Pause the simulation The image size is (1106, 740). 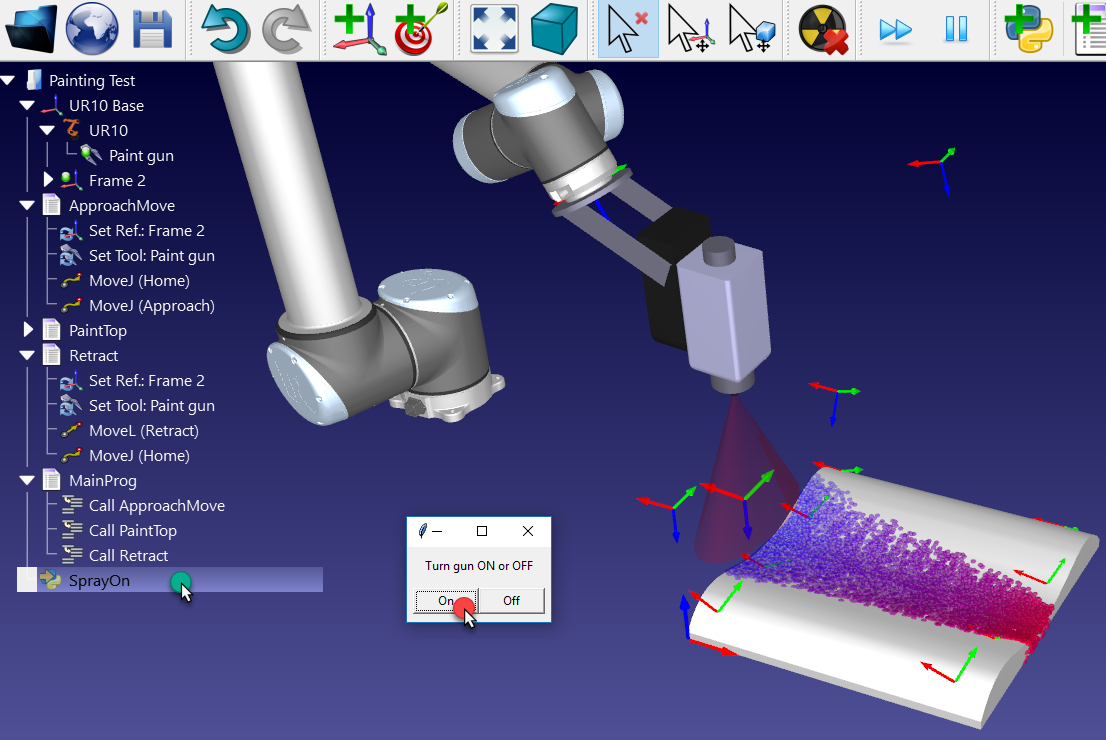(x=956, y=29)
